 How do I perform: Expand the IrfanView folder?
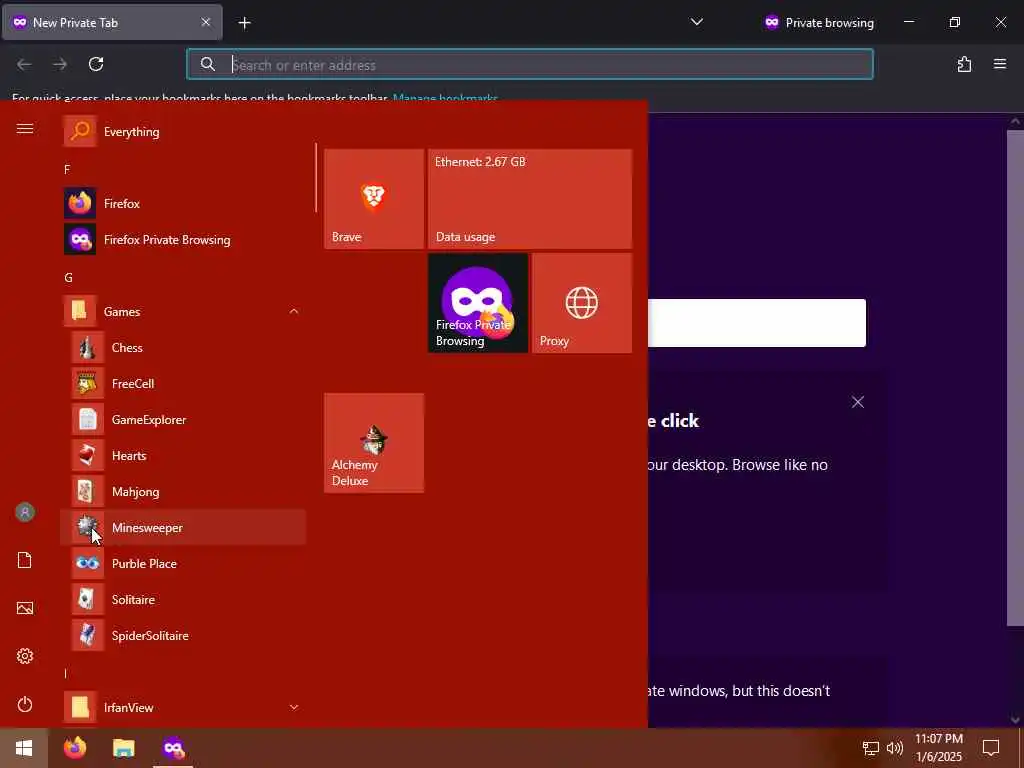click(183, 707)
